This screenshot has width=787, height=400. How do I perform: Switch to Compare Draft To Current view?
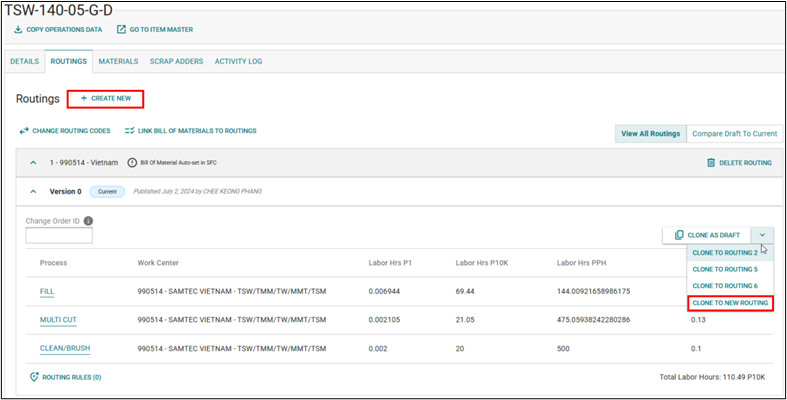(734, 133)
